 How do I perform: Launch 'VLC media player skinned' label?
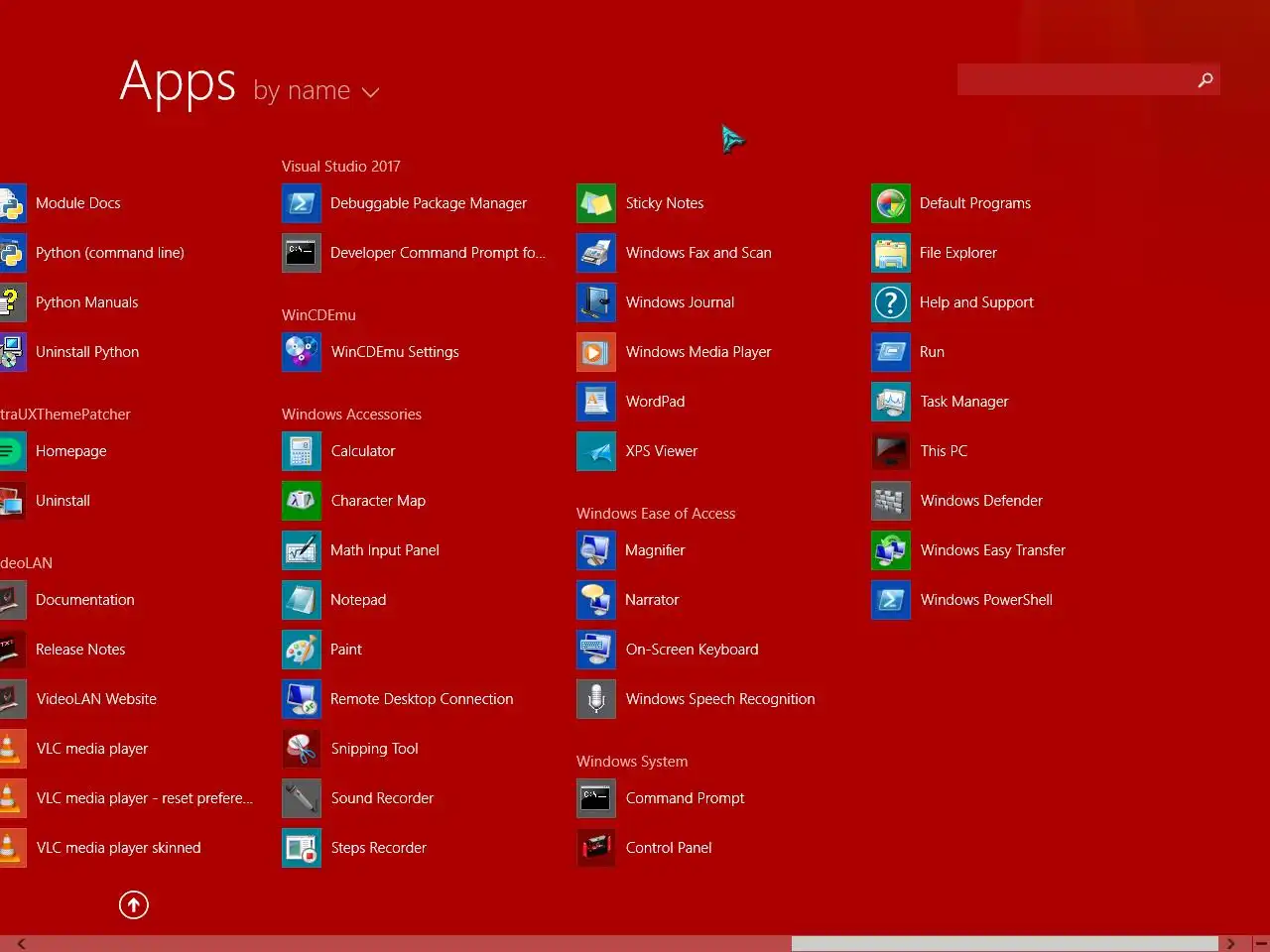tap(119, 848)
